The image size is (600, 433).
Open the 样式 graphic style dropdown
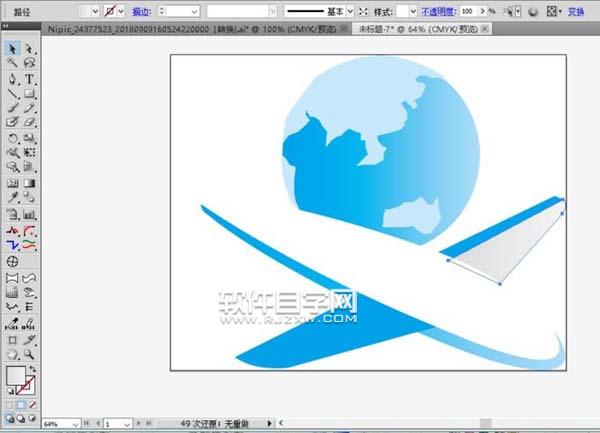click(x=413, y=11)
